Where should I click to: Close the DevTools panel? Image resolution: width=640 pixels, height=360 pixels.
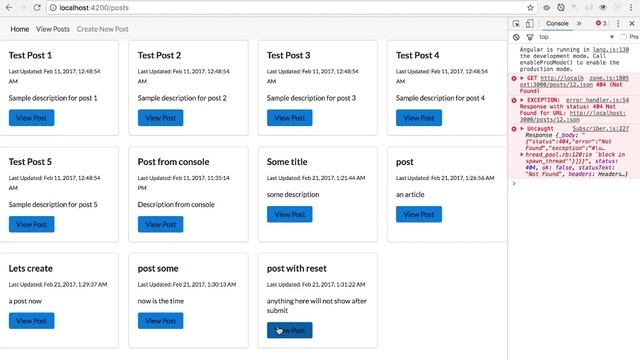(632, 24)
